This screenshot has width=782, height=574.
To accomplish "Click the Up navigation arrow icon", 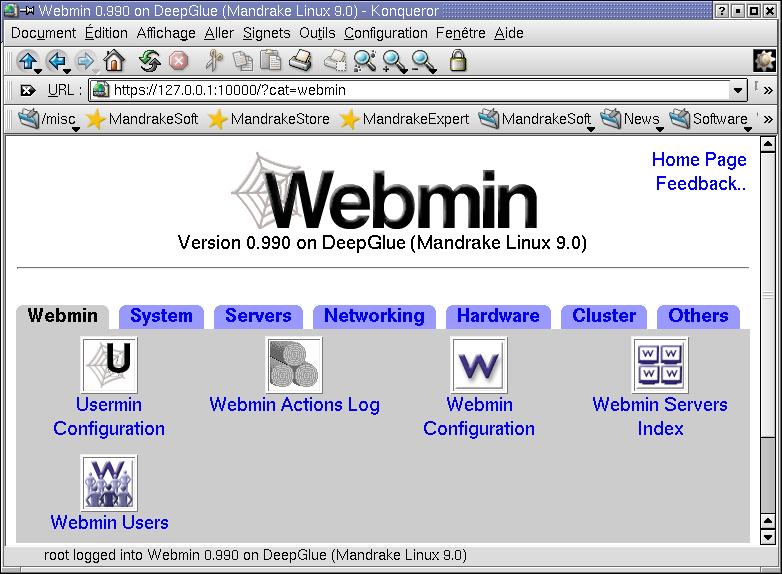I will tap(28, 61).
